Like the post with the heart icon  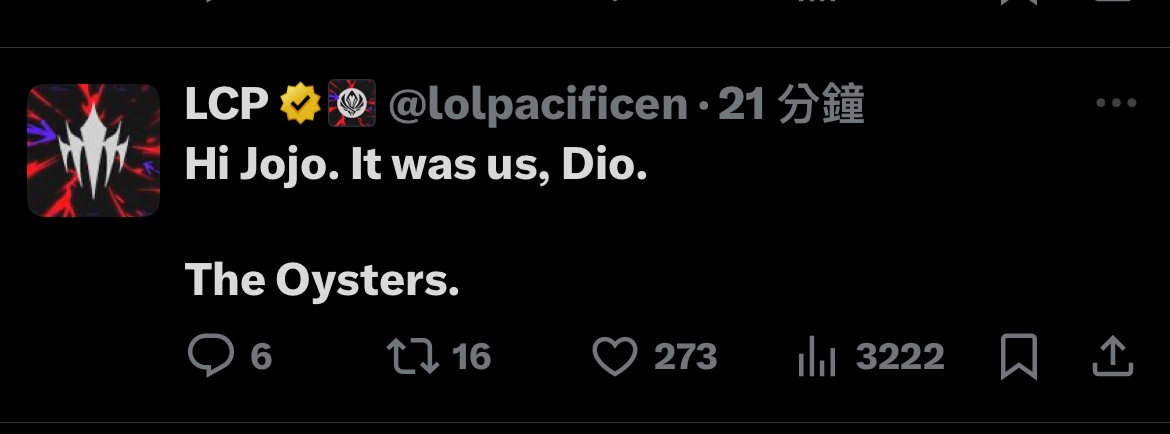(615, 357)
